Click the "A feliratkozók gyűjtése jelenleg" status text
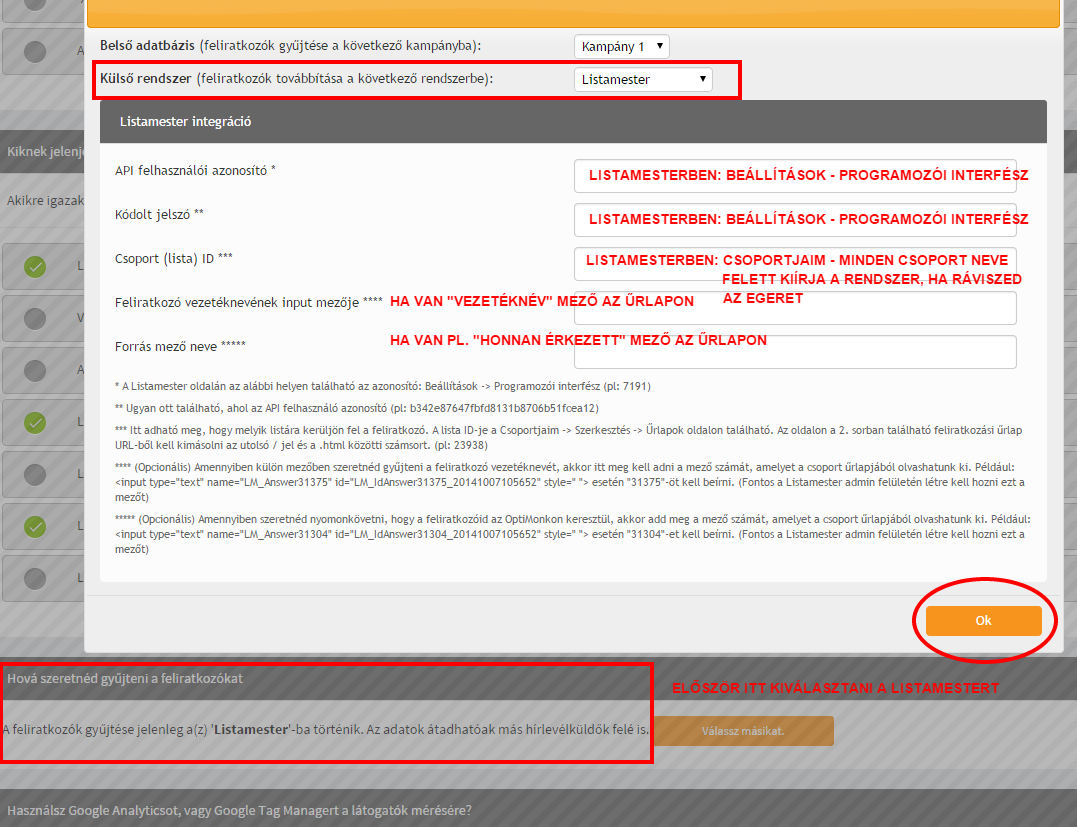 (x=326, y=729)
